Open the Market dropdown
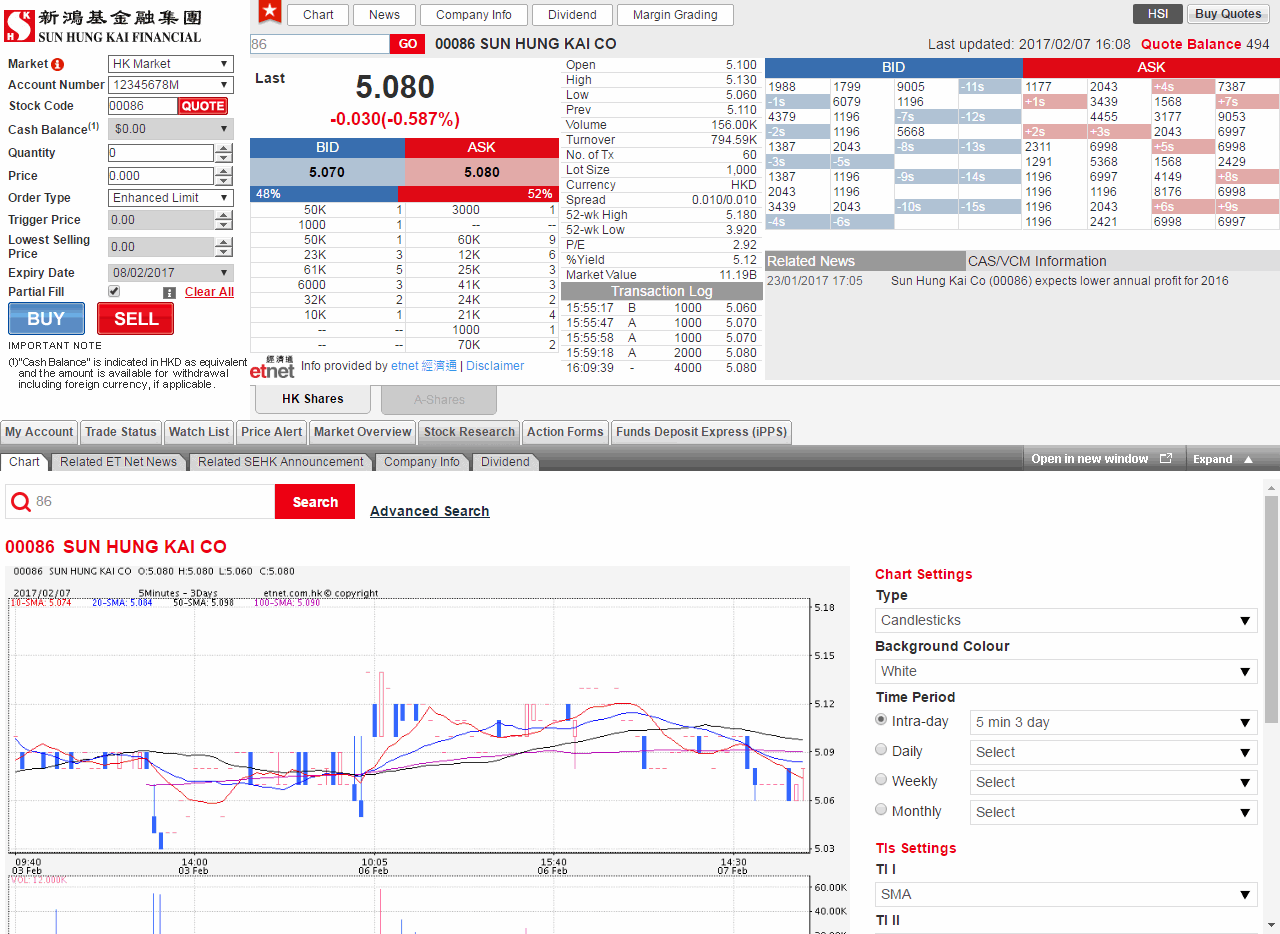 tap(170, 64)
